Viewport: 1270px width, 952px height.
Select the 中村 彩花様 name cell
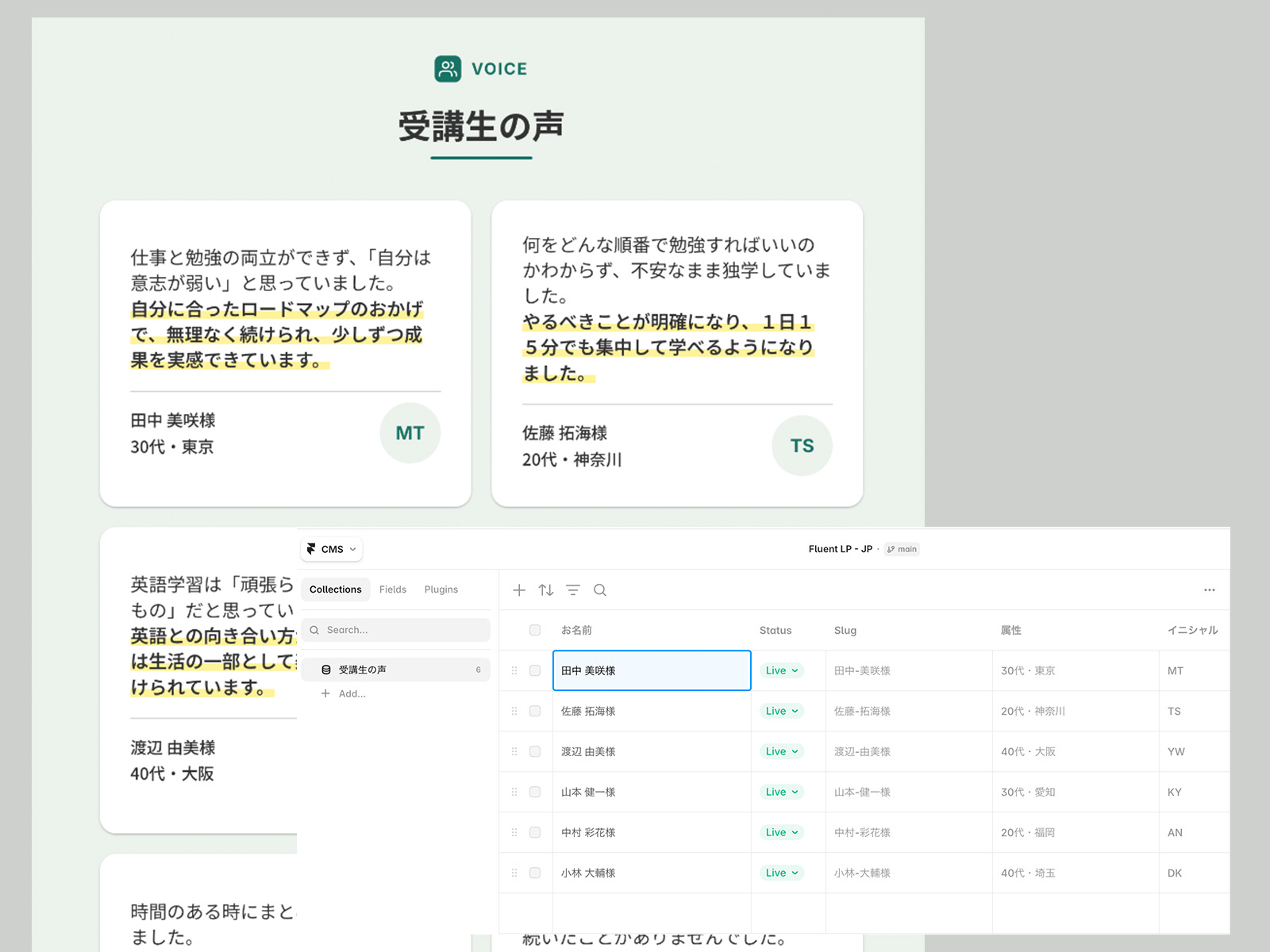652,832
